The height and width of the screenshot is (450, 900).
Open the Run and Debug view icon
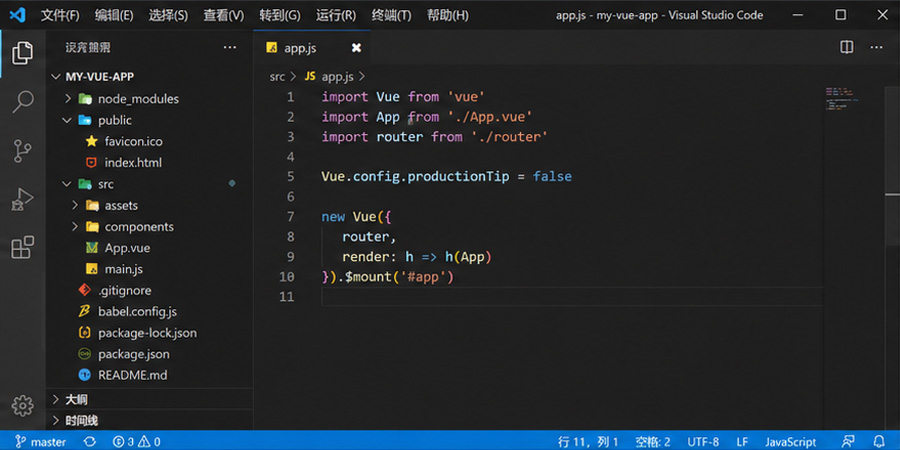(22, 200)
